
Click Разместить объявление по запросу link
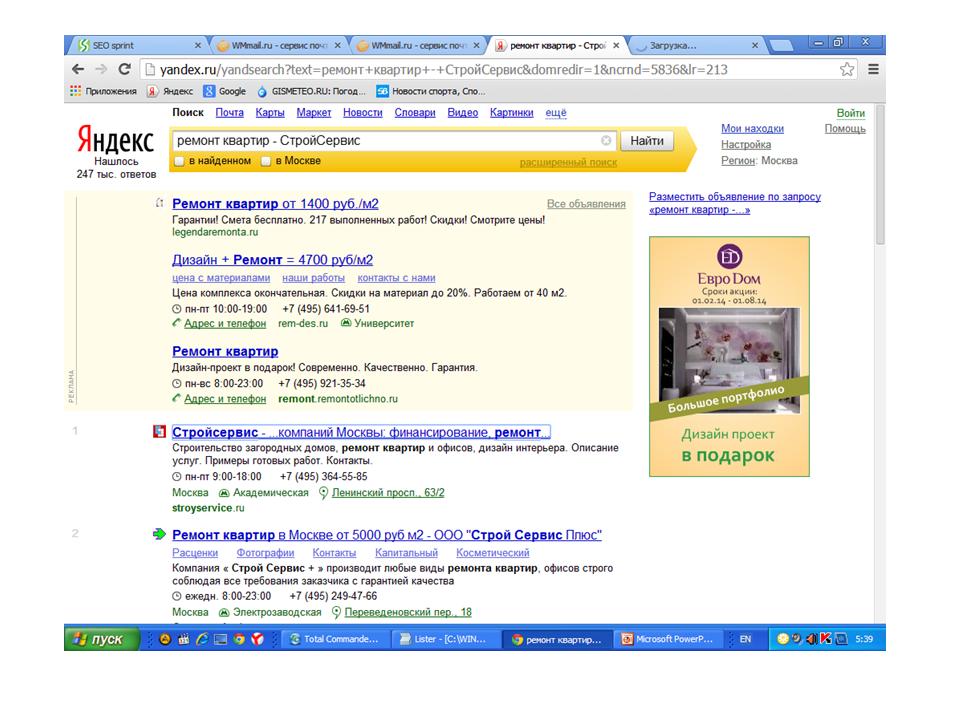point(735,203)
